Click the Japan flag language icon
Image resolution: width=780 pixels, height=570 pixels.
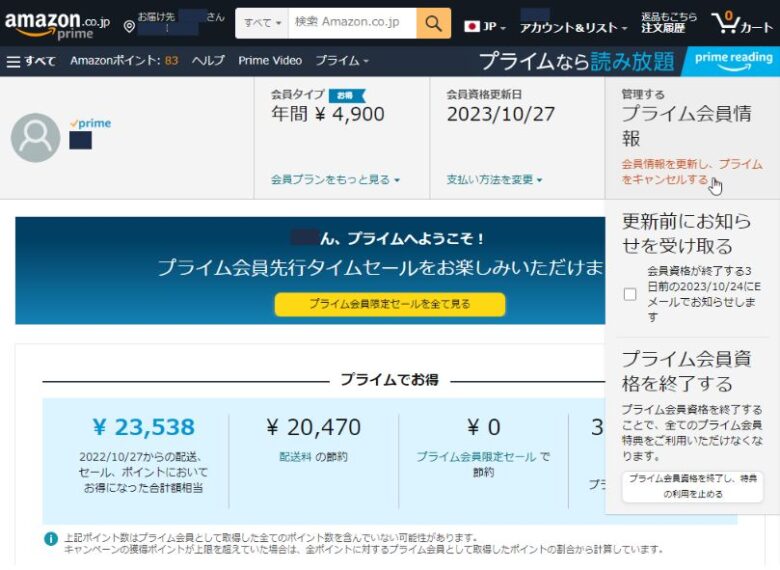click(471, 26)
